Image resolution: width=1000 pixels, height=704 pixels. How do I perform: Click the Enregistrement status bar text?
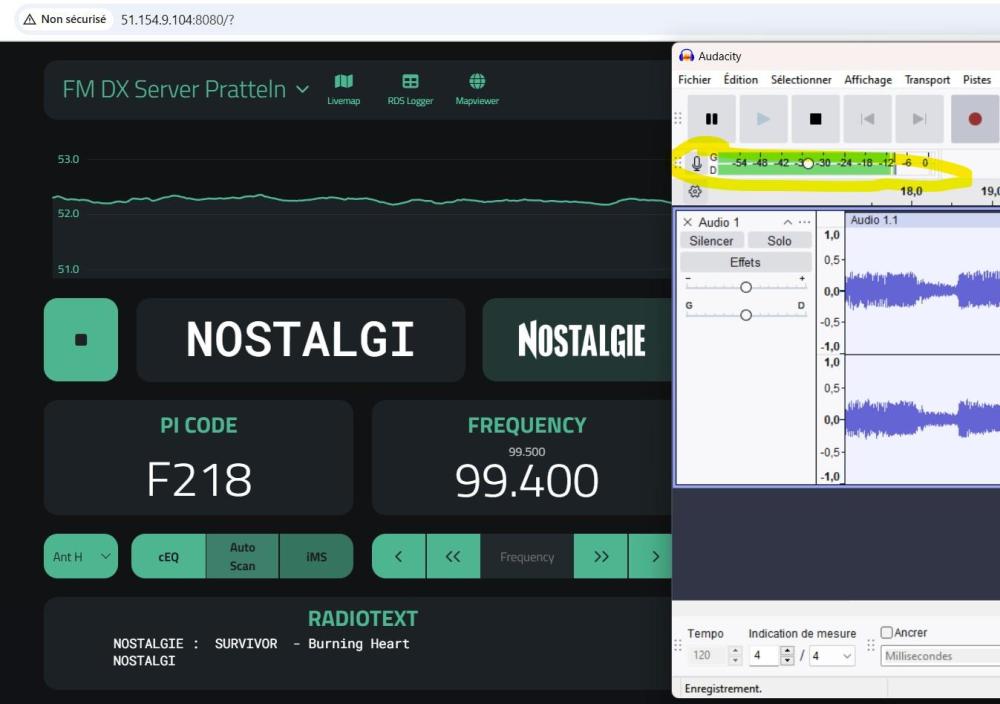[x=723, y=689]
